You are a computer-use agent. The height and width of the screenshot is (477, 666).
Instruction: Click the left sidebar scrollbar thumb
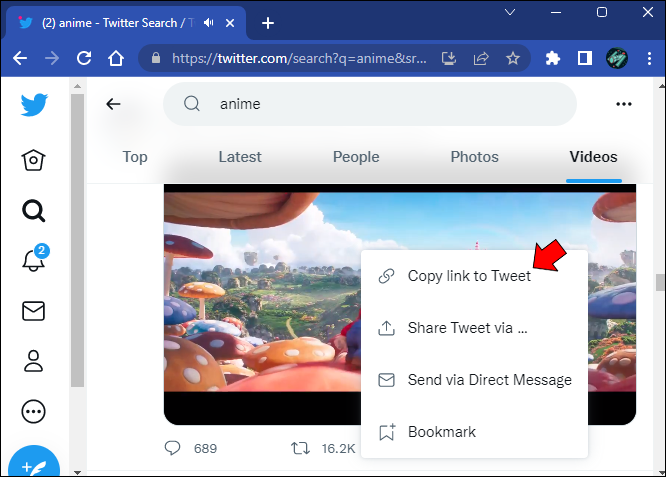[x=77, y=240]
